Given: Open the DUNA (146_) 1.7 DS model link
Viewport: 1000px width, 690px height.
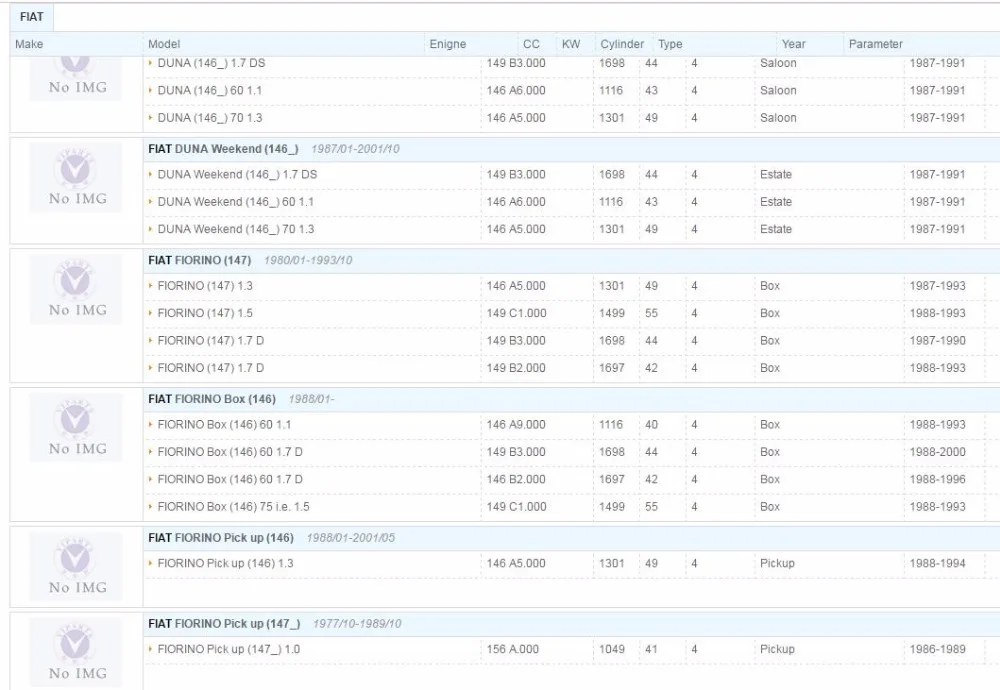Looking at the screenshot, I should (x=211, y=63).
